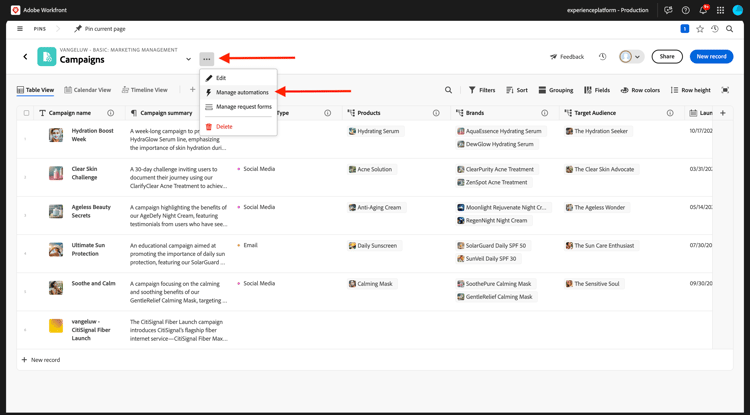The width and height of the screenshot is (750, 415).
Task: Open the history icon beside Feedback
Action: pos(602,56)
